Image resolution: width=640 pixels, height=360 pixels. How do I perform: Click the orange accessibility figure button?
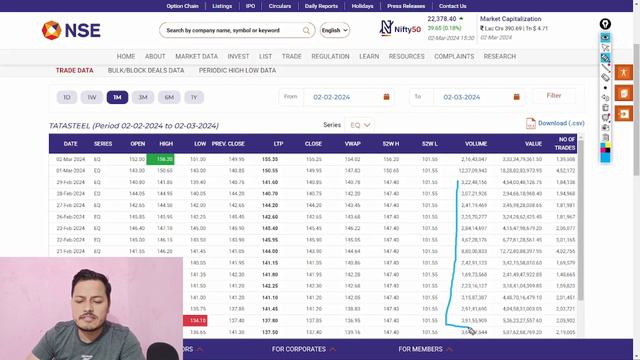[x=623, y=73]
